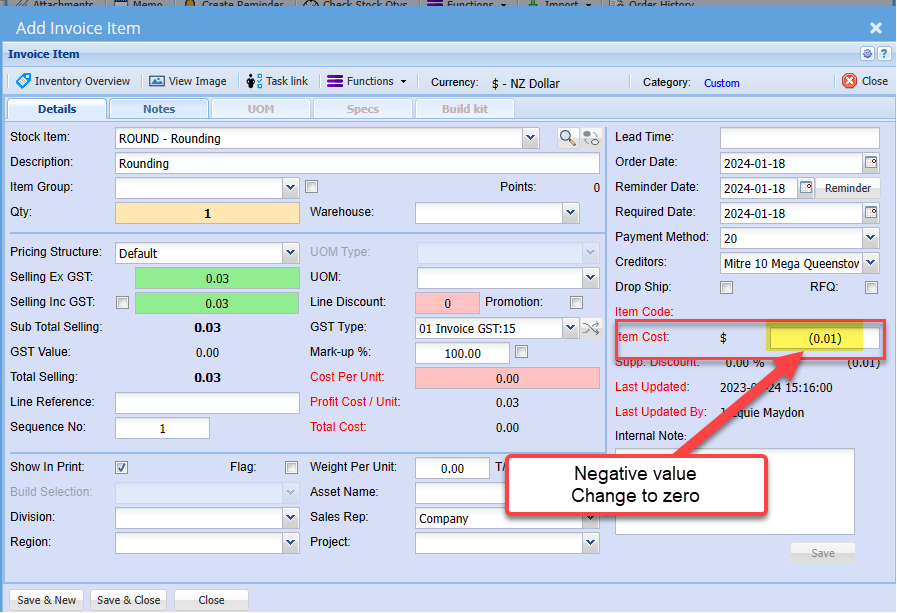Expand the Pricing Structure dropdown
897x613 pixels.
290,253
